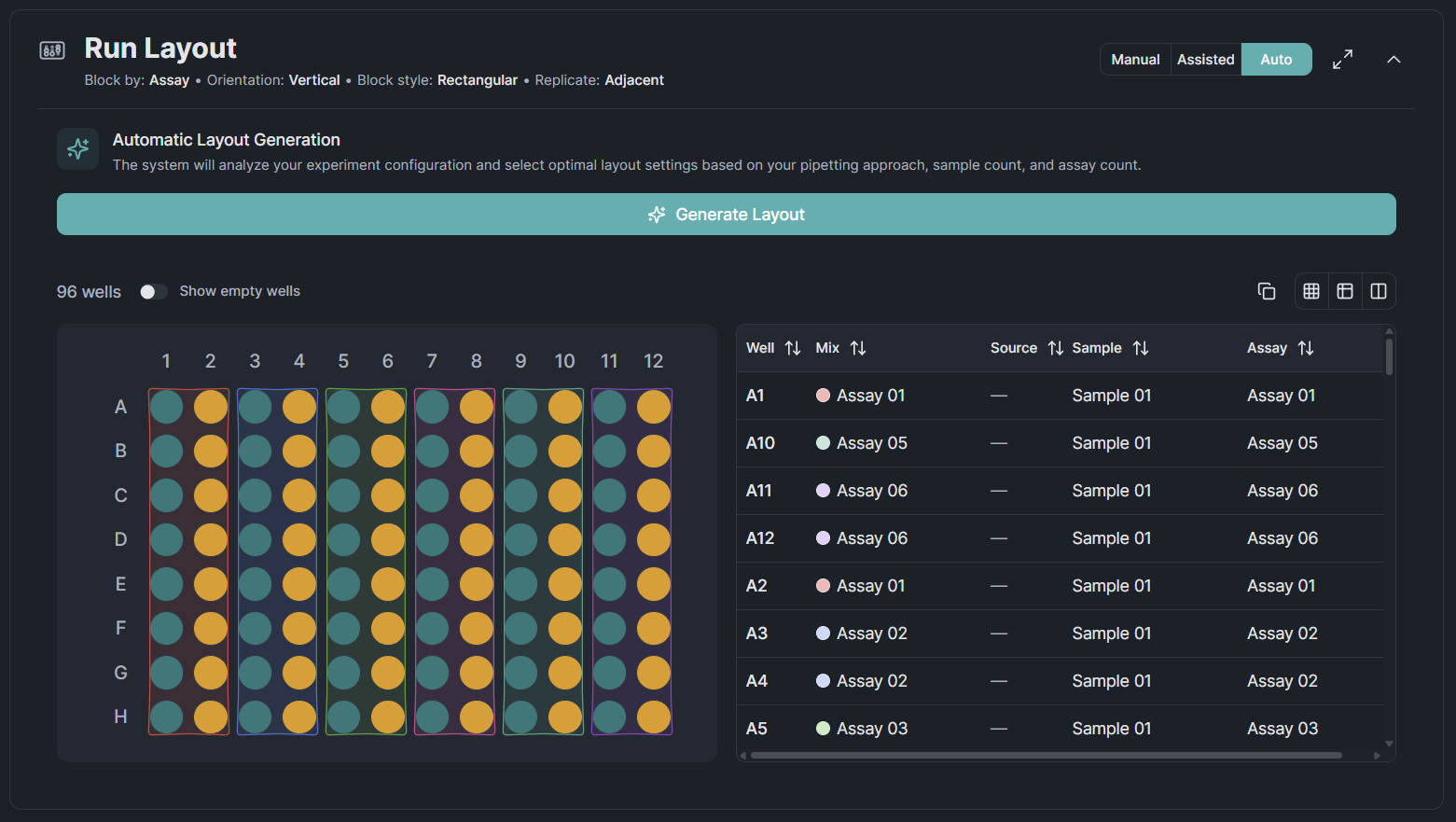1456x822 pixels.
Task: Click the sparkle icon next to Automatic Layout Generation
Action: 77,148
